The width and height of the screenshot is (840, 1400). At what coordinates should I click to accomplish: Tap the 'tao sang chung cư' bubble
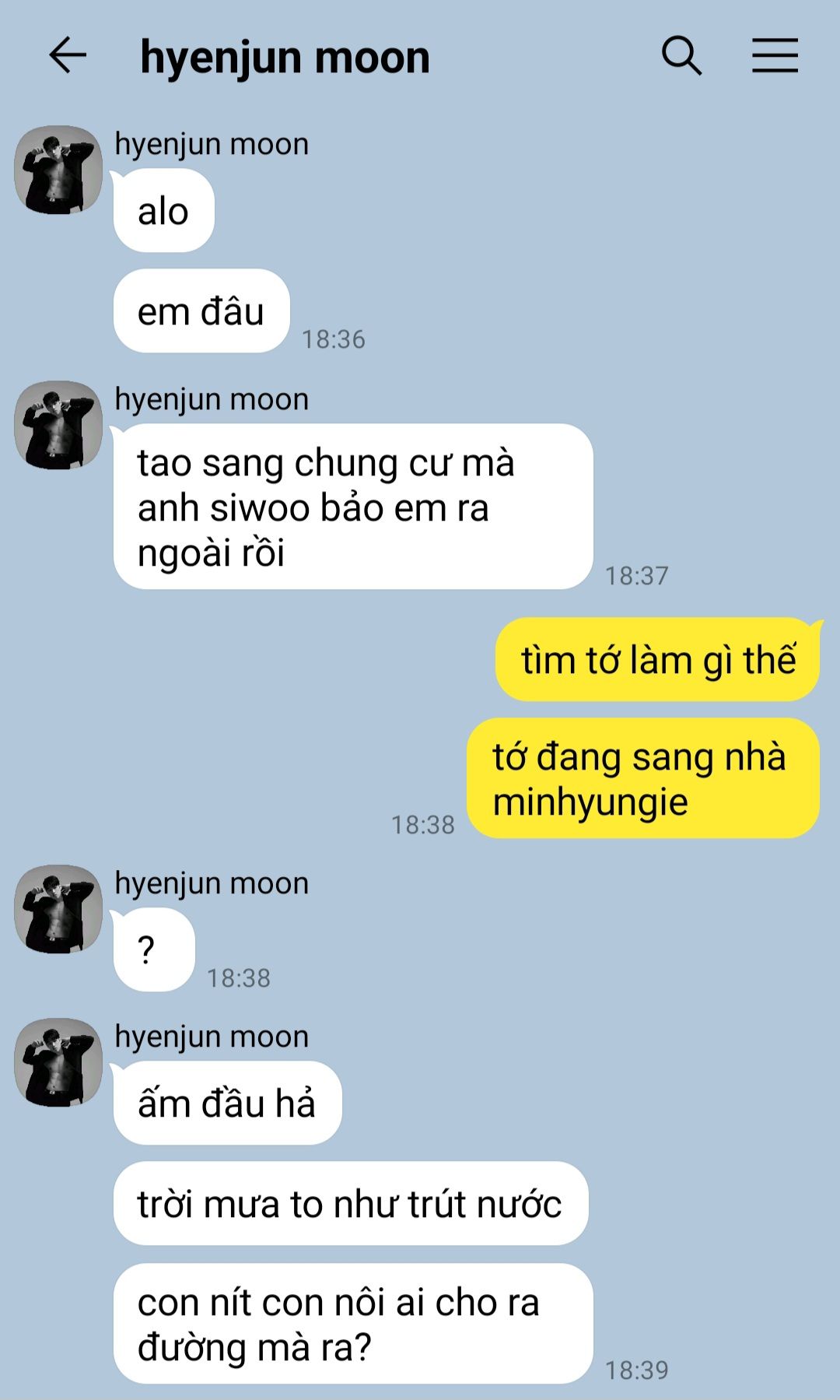coord(353,507)
